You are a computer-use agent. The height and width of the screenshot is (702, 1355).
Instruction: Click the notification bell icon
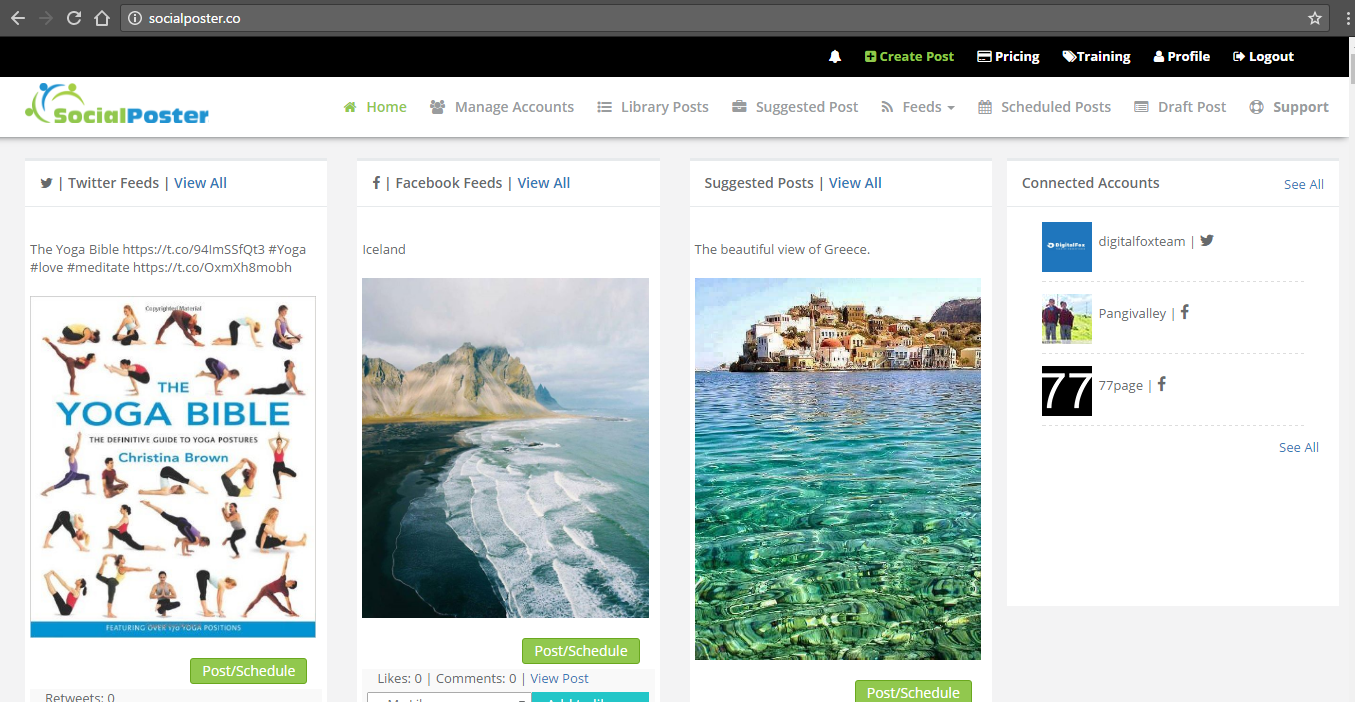coord(835,56)
